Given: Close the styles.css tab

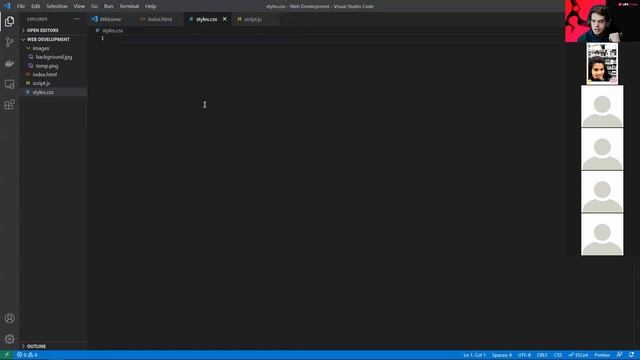Looking at the screenshot, I should pos(224,19).
